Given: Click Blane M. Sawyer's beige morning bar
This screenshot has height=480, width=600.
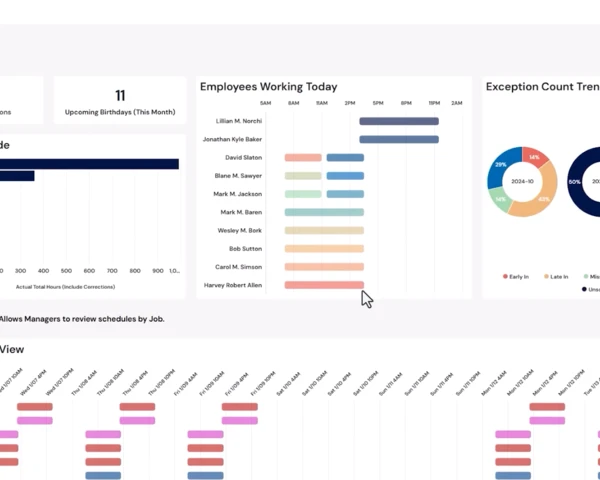Looking at the screenshot, I should (303, 176).
